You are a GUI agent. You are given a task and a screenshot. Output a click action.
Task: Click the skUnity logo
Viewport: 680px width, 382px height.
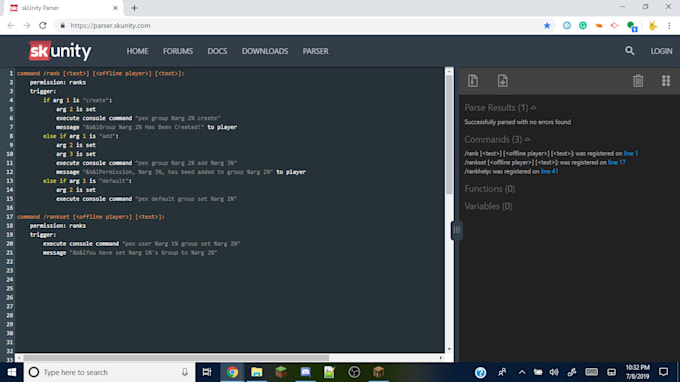(x=60, y=51)
